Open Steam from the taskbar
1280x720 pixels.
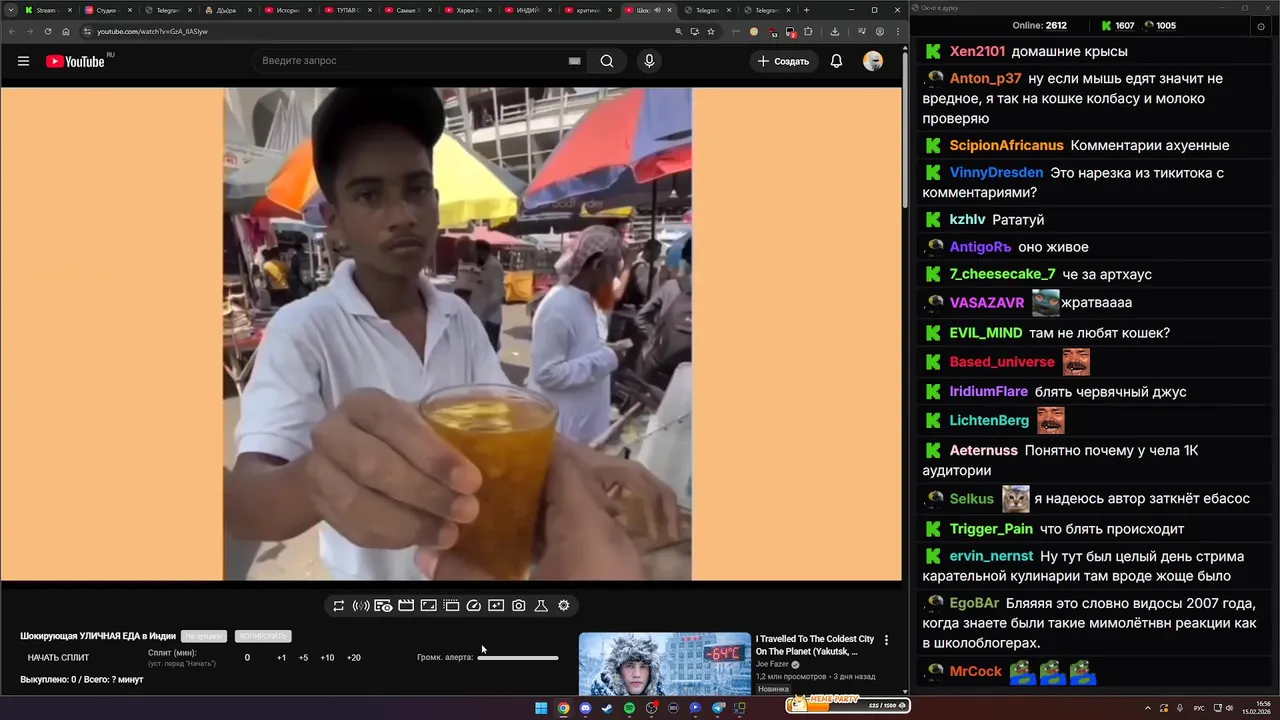(x=607, y=708)
